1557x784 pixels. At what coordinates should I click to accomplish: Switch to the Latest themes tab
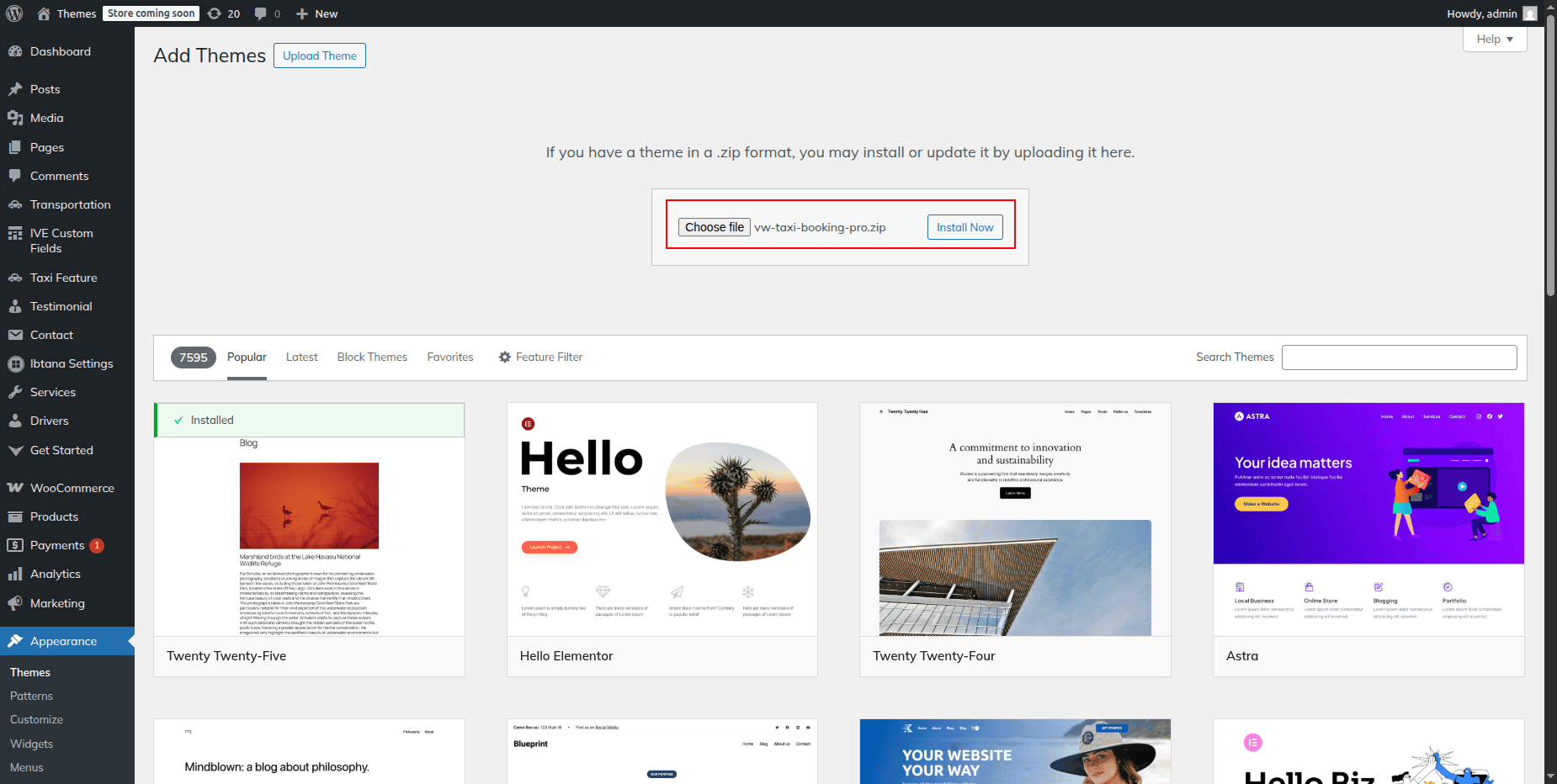click(x=301, y=357)
